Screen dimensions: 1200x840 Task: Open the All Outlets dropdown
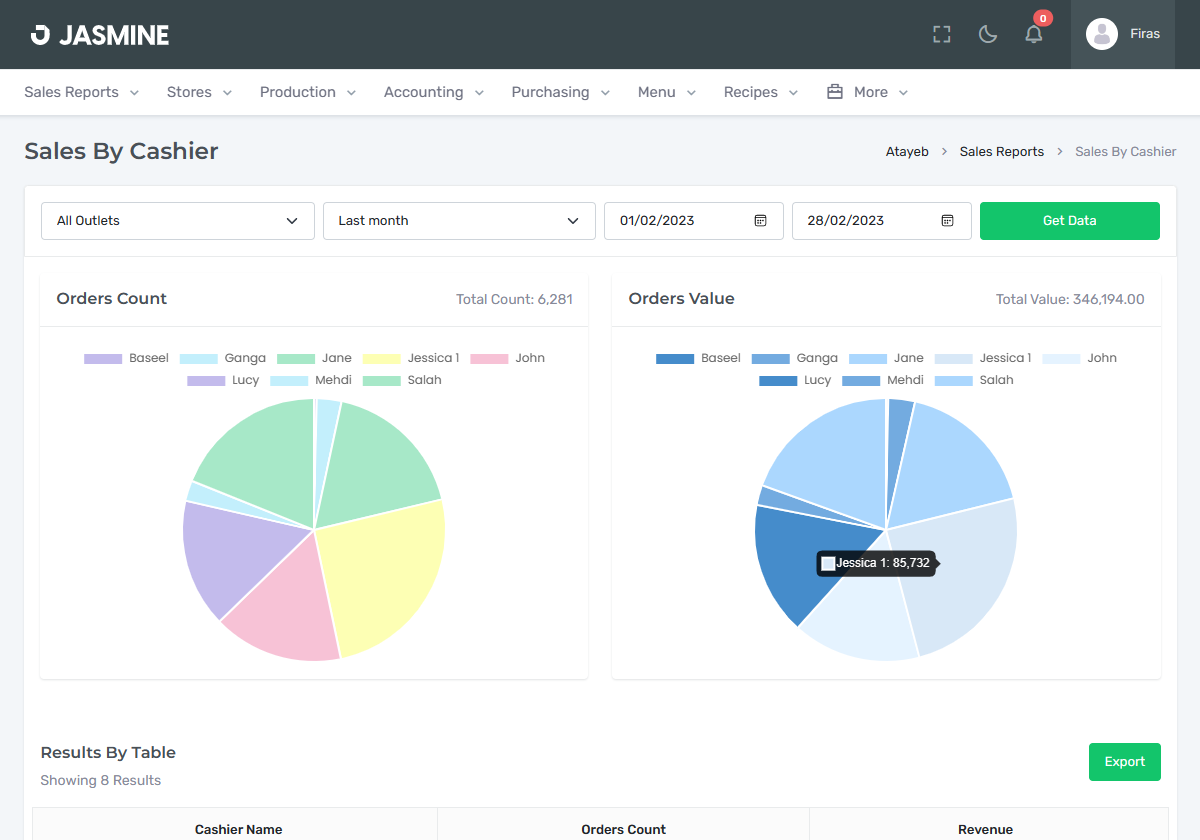point(178,221)
